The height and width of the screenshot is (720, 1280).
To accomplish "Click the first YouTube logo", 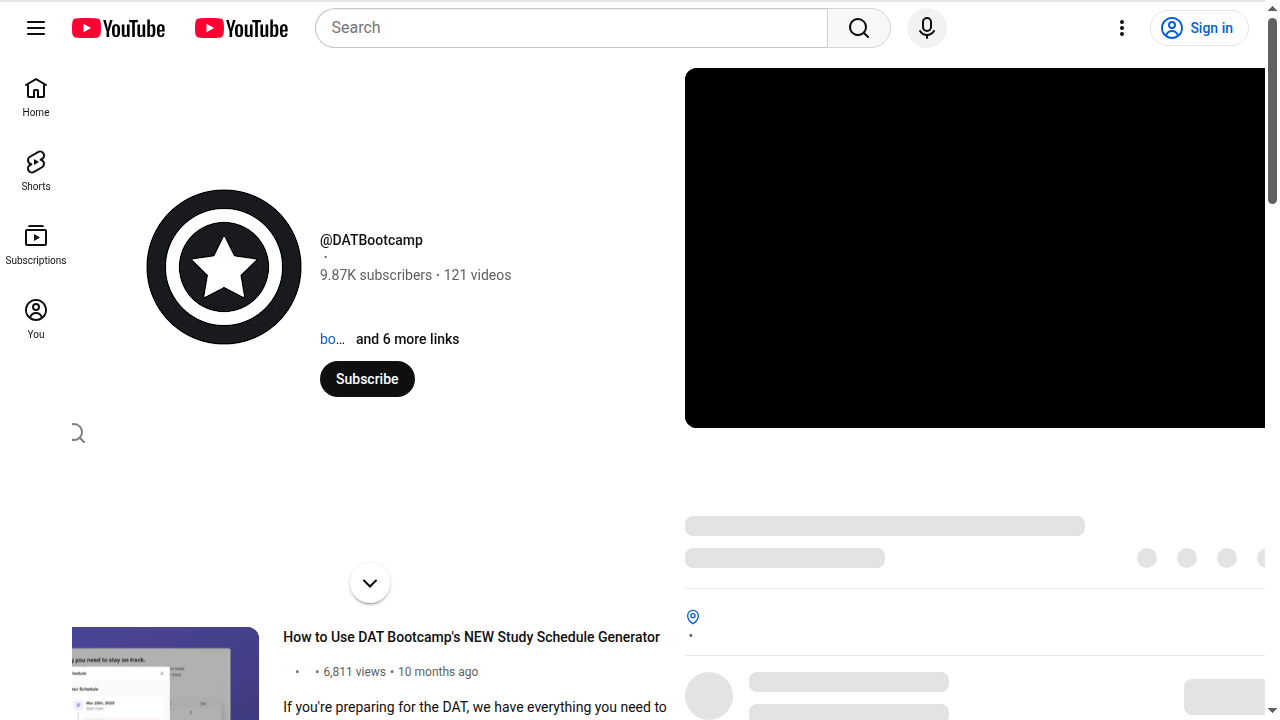I will pyautogui.click(x=118, y=28).
